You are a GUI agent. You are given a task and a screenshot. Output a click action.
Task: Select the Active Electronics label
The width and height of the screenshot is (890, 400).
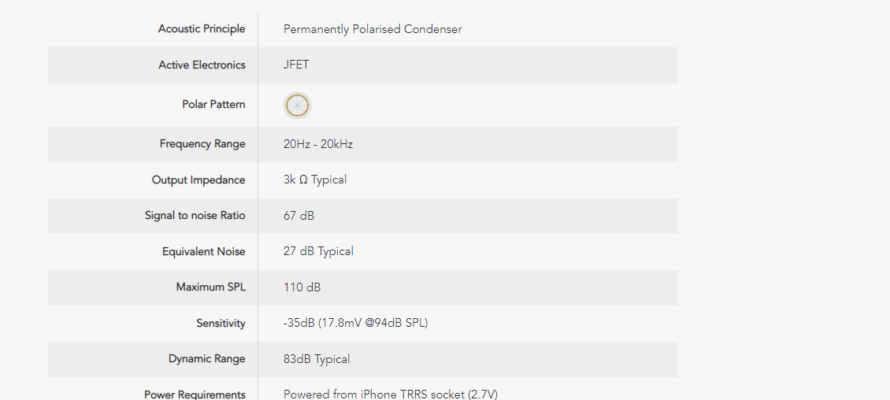point(201,65)
